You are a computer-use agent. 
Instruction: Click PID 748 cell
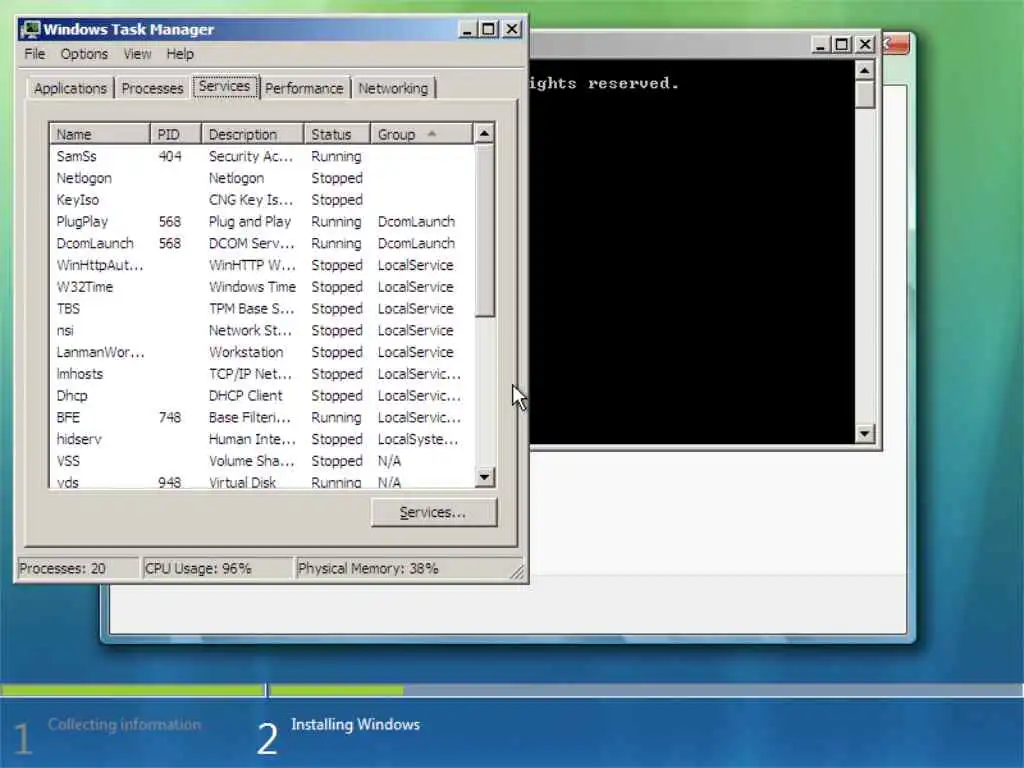tap(170, 417)
